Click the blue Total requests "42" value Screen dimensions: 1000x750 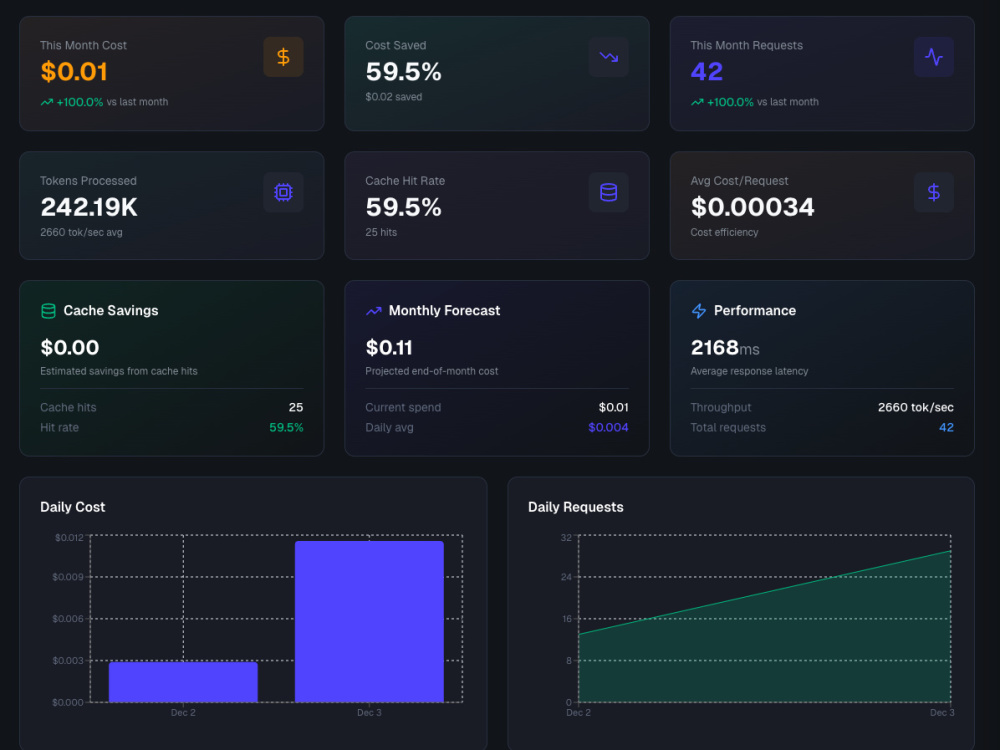pyautogui.click(x=946, y=427)
